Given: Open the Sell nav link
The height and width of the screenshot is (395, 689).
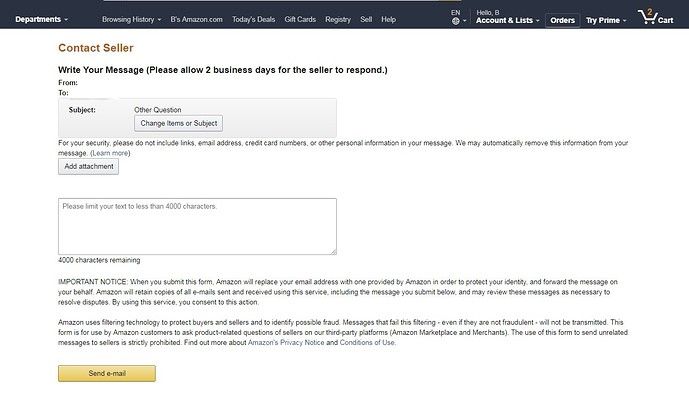Looking at the screenshot, I should click(x=366, y=19).
